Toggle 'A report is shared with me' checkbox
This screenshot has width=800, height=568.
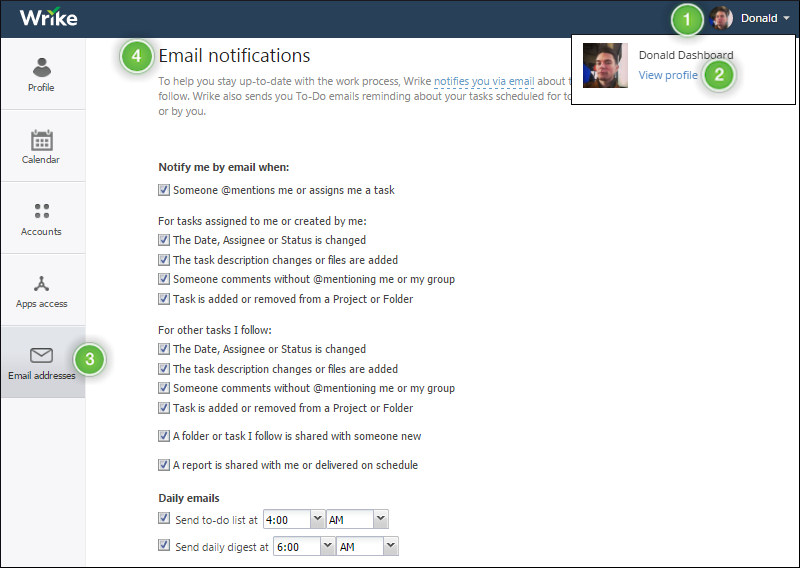click(164, 465)
